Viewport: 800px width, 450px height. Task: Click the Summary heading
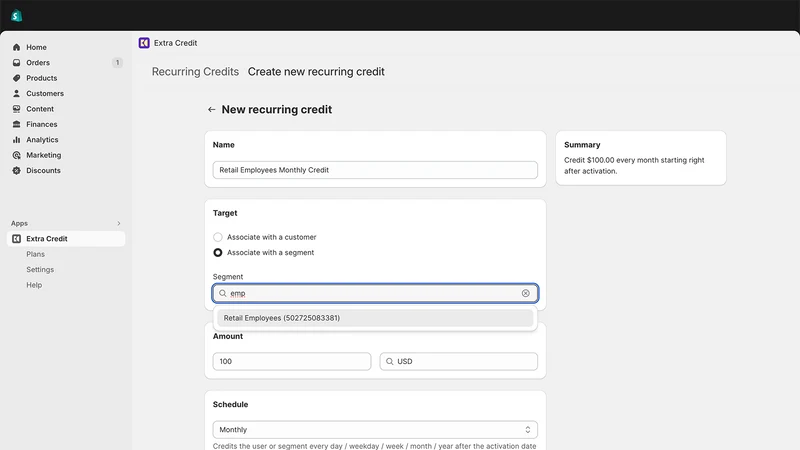(582, 145)
